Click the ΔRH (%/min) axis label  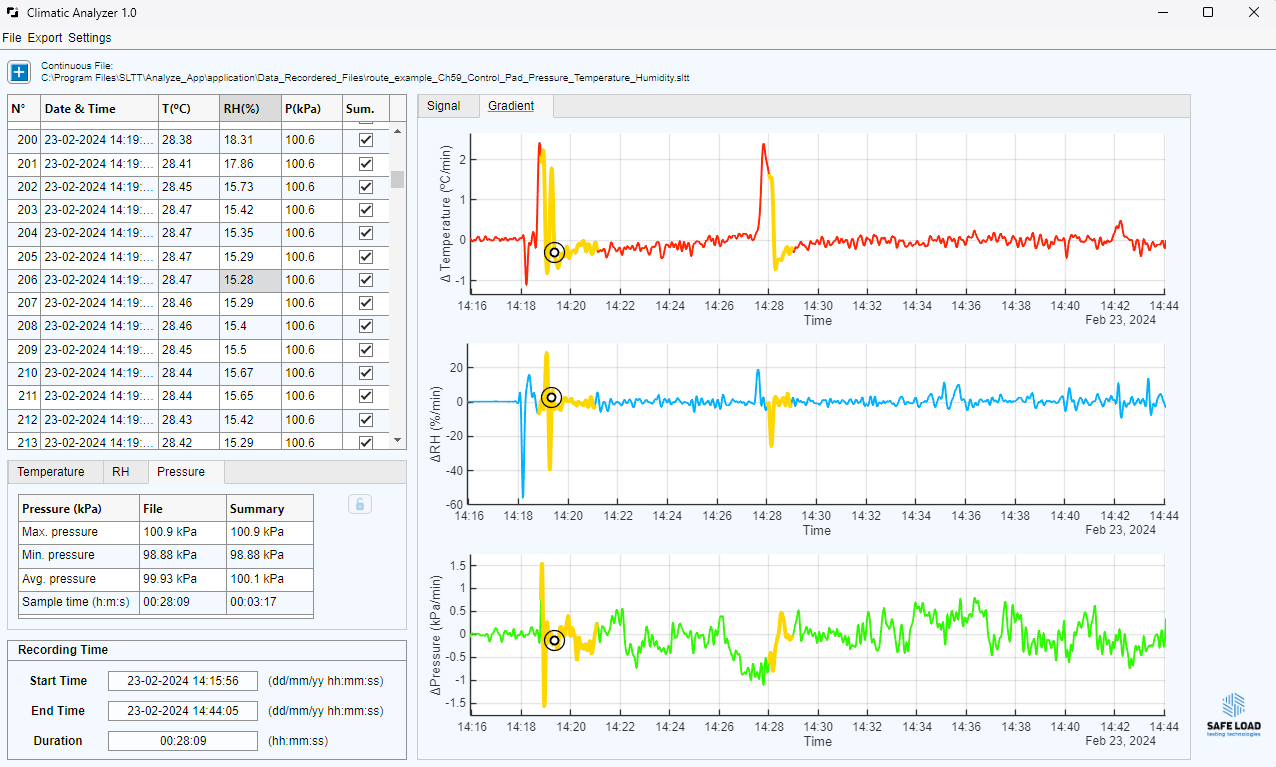click(436, 424)
